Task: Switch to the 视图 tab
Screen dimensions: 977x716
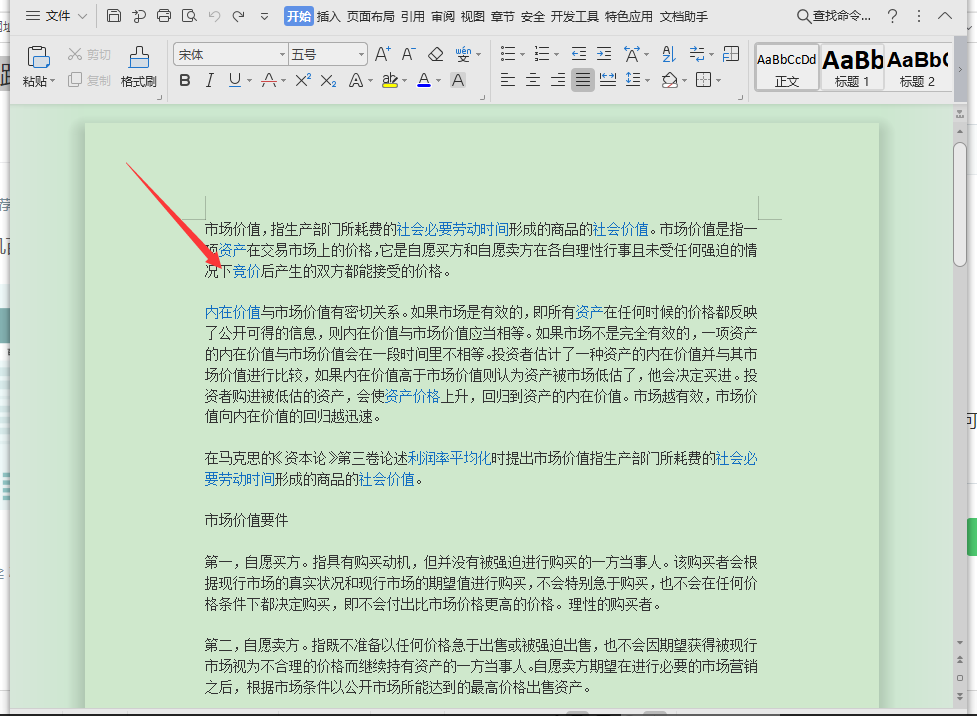Action: (x=472, y=16)
